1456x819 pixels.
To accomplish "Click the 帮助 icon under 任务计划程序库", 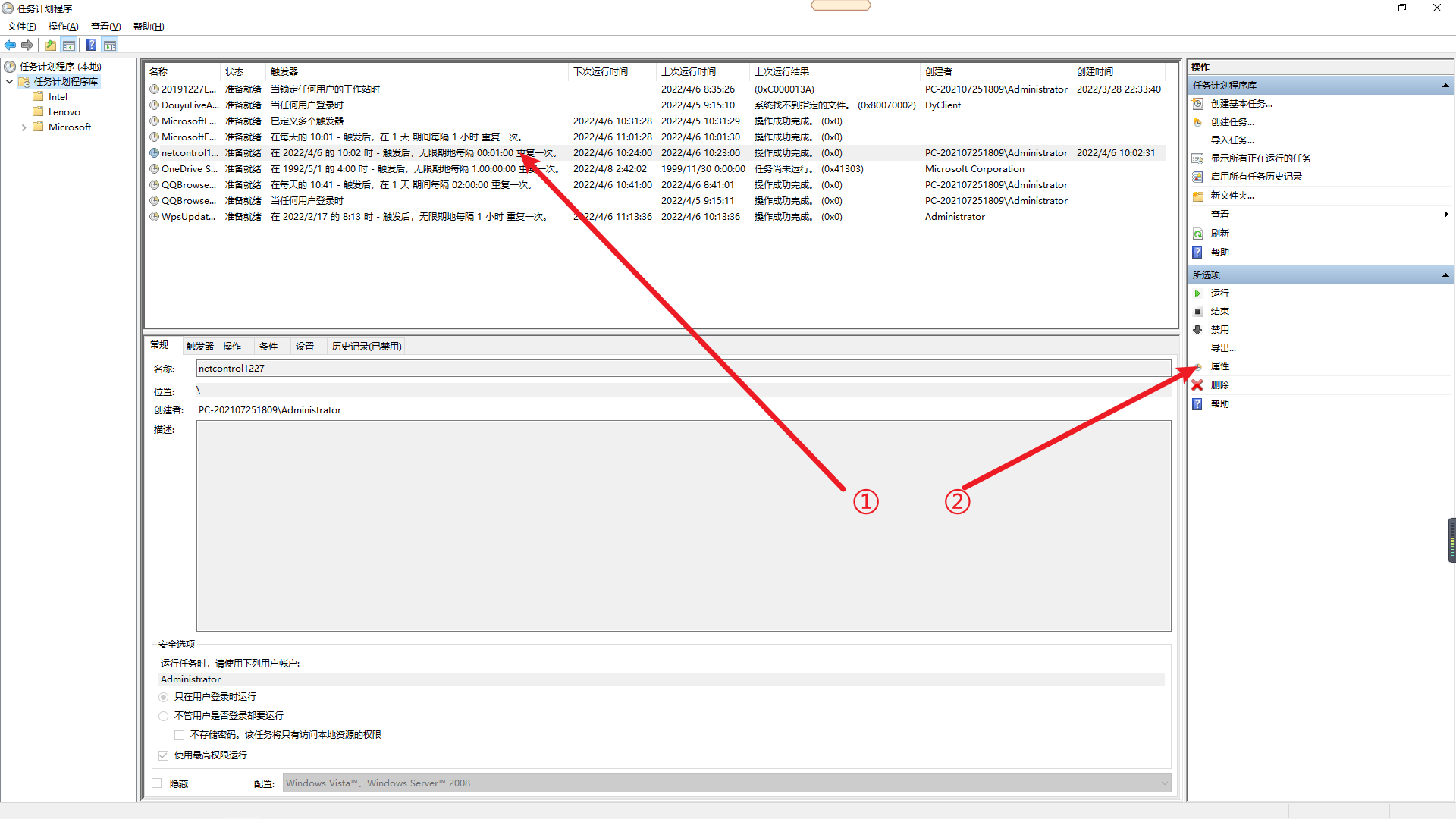I will coord(1197,253).
